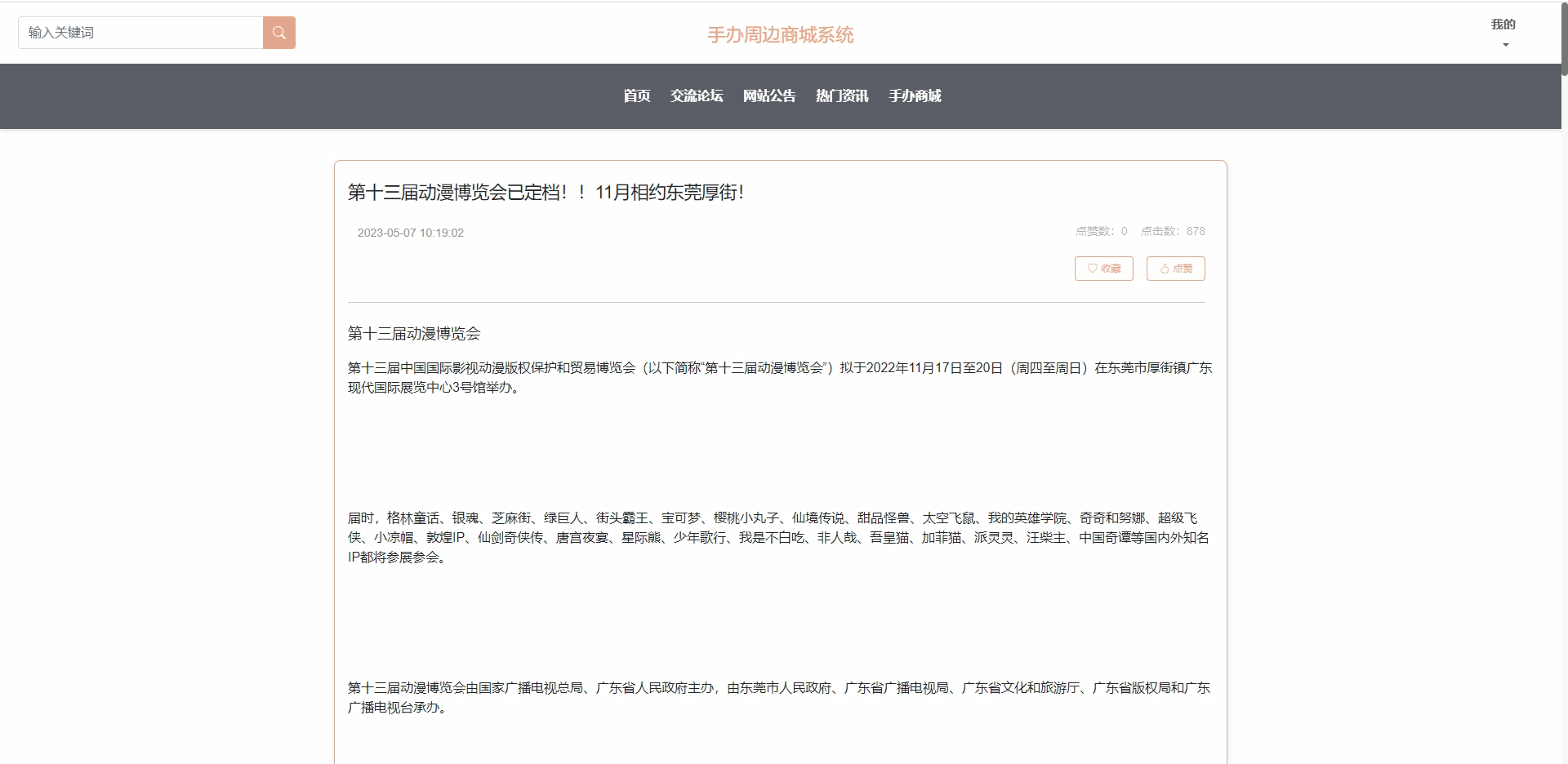Navigate to 网站公告 announcements
Screen dimensions: 1568x764
768,96
